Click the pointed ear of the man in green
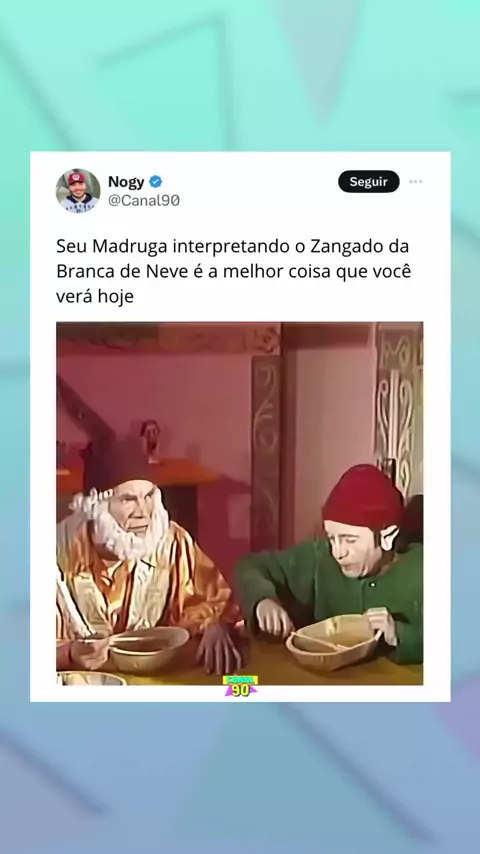The height and width of the screenshot is (854, 480). (389, 539)
